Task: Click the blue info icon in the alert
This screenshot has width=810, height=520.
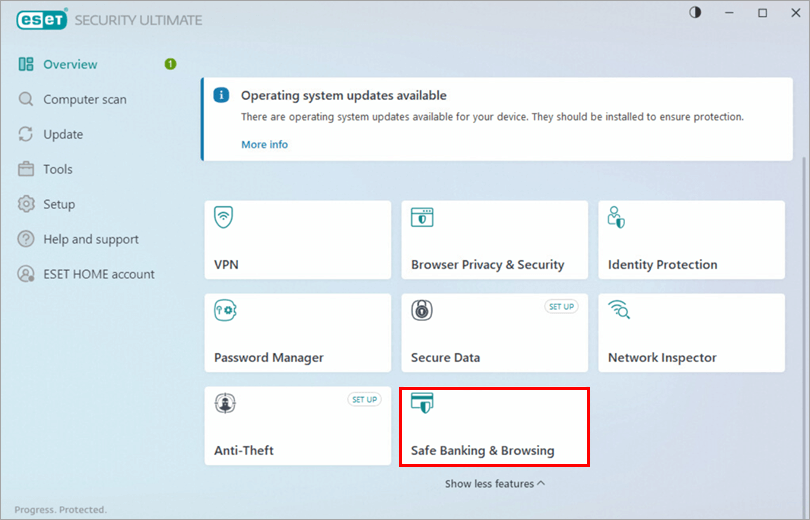Action: (x=221, y=95)
